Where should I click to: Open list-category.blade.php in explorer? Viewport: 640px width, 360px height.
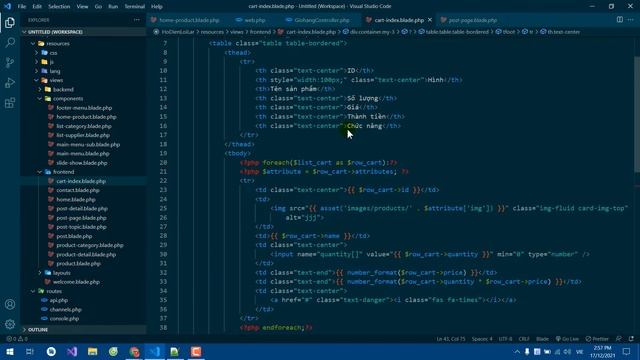(x=84, y=126)
